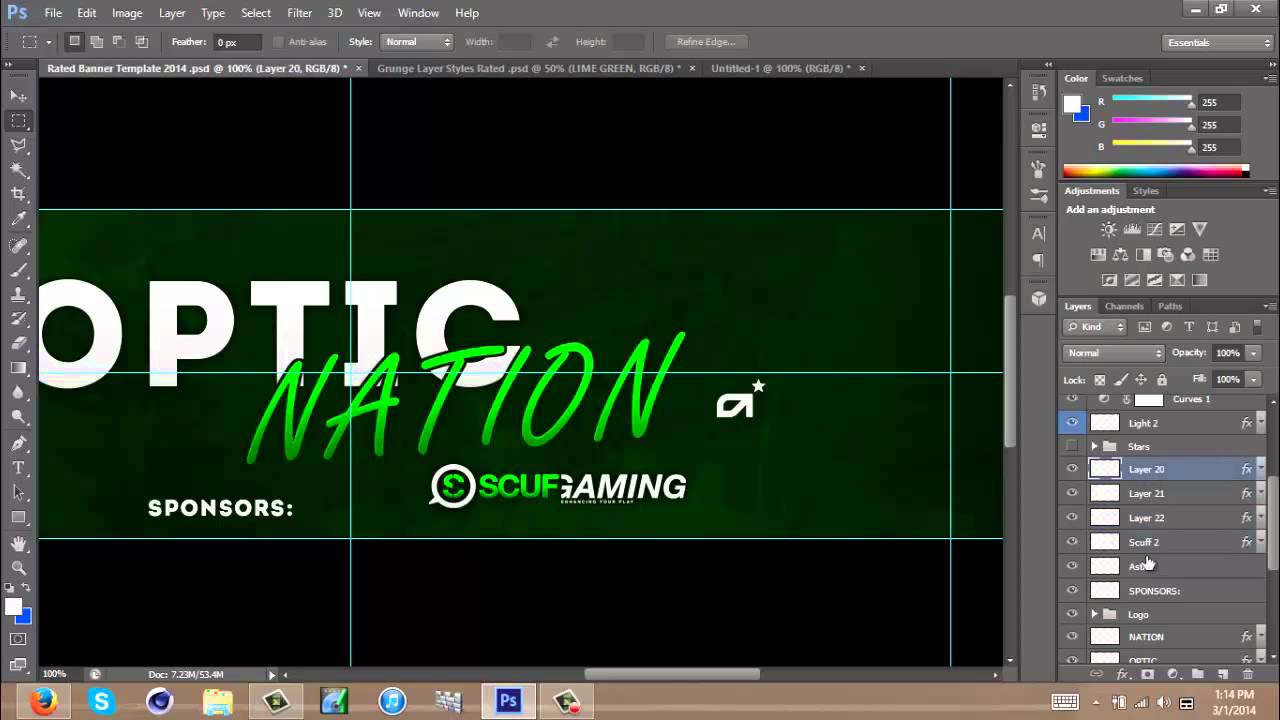Viewport: 1280px width, 720px height.
Task: Select the Pen tool
Action: 19,443
